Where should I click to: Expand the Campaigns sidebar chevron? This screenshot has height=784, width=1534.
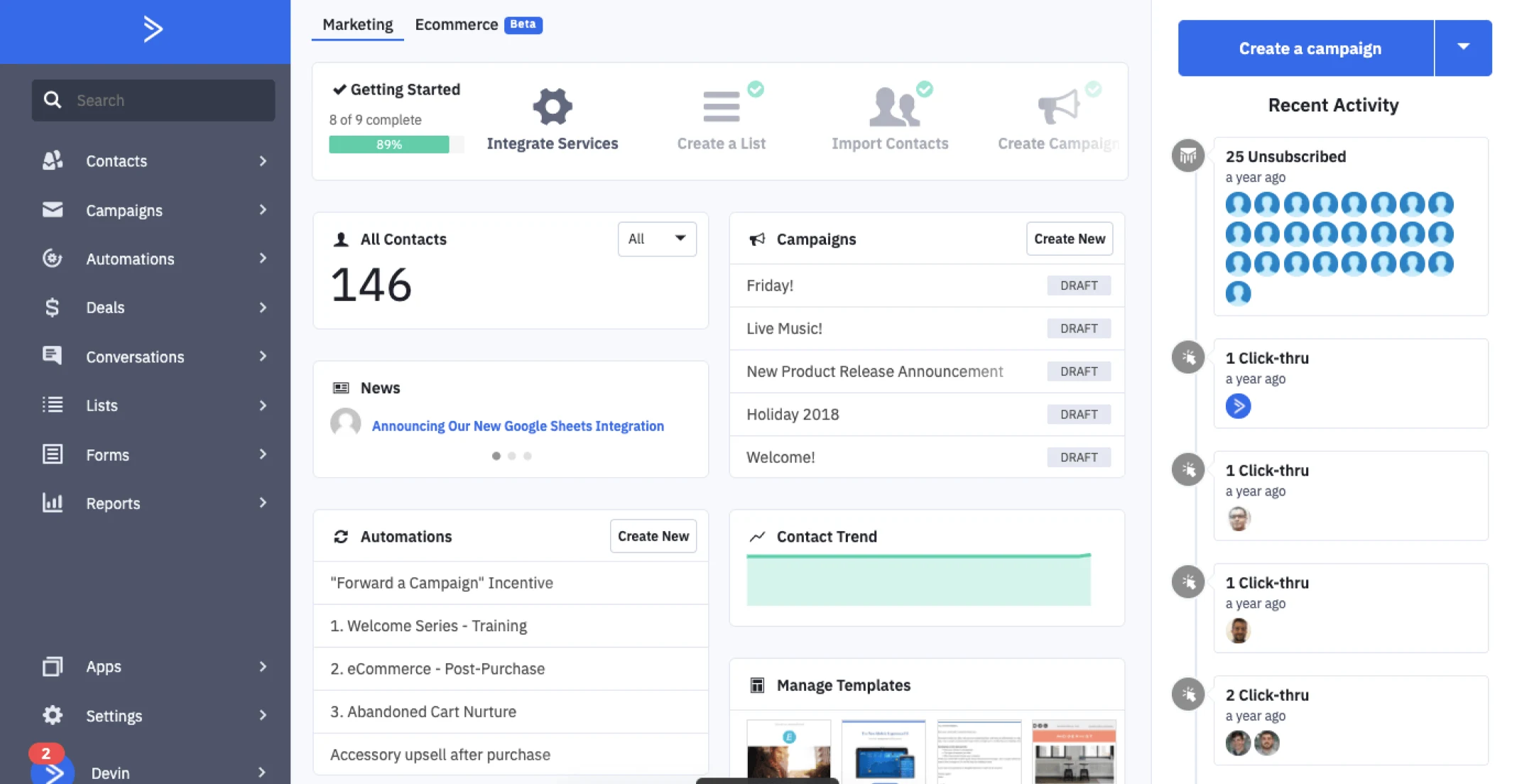tap(263, 210)
